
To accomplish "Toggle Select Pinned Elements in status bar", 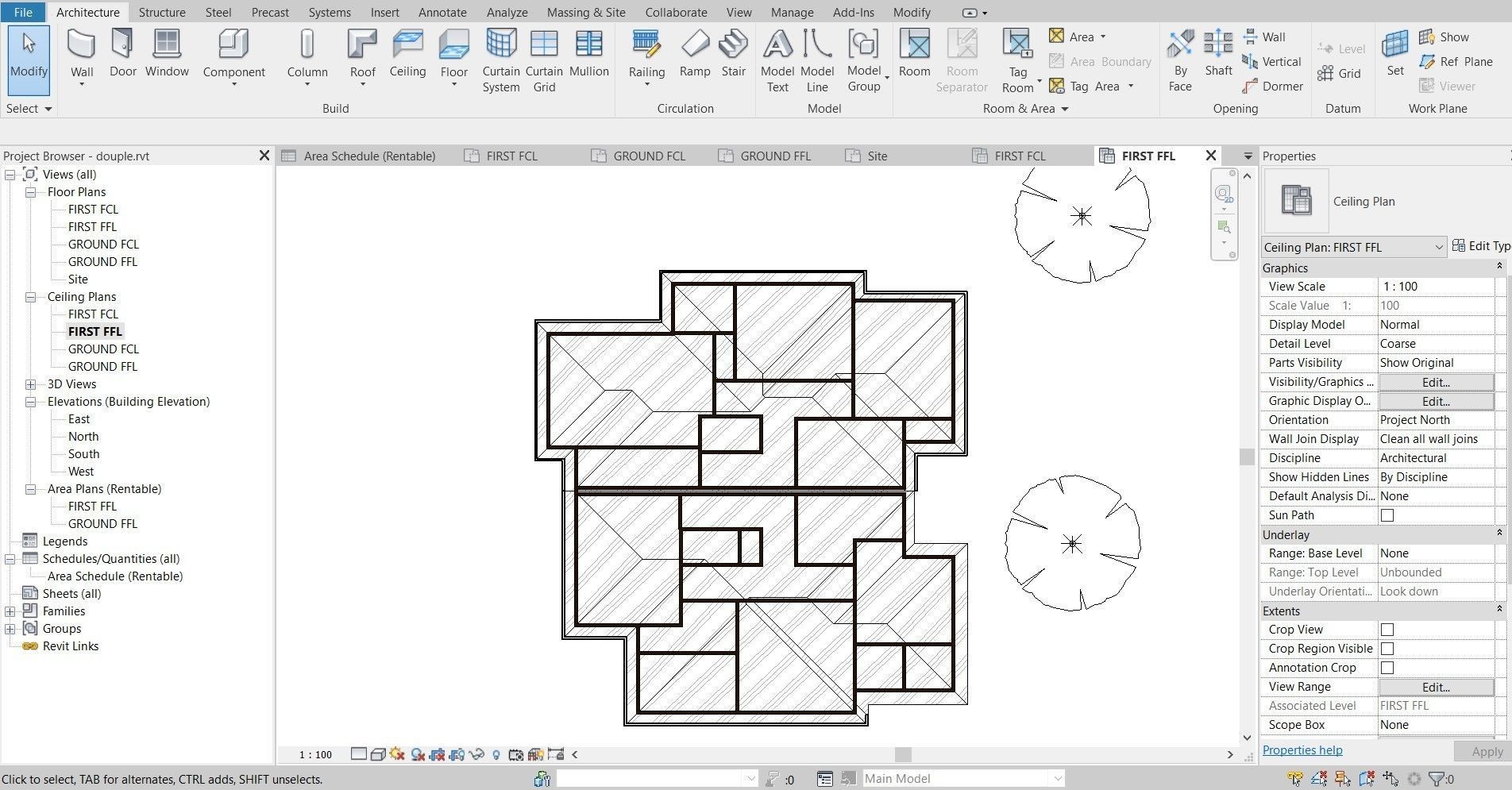I will pos(1343,779).
